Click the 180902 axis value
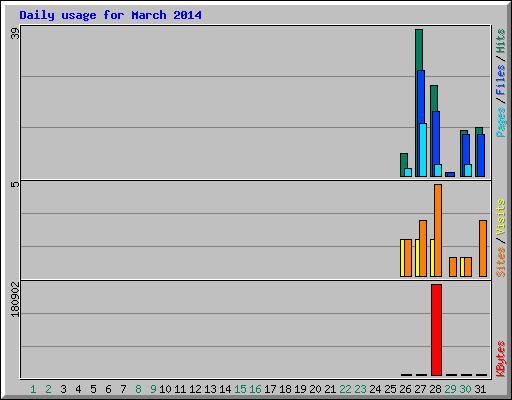The height and width of the screenshot is (400, 512). pyautogui.click(x=15, y=299)
